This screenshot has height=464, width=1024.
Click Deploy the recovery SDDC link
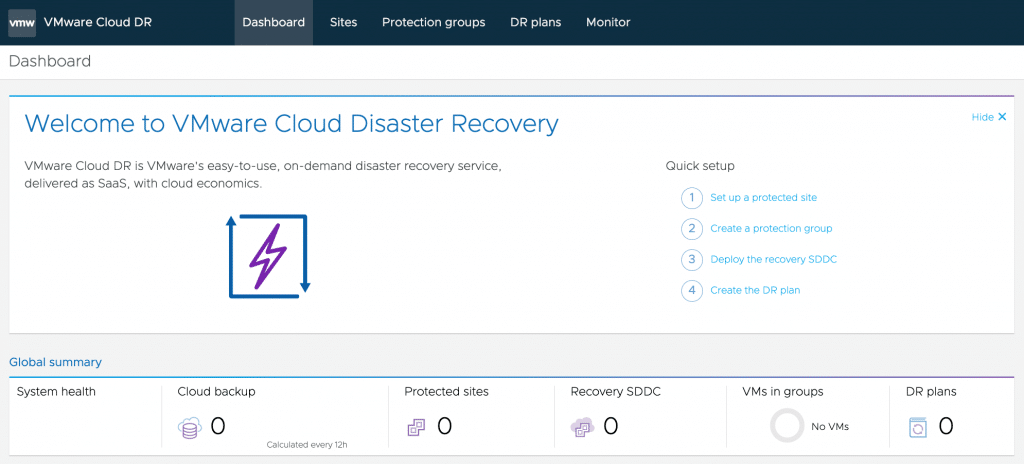(x=773, y=259)
